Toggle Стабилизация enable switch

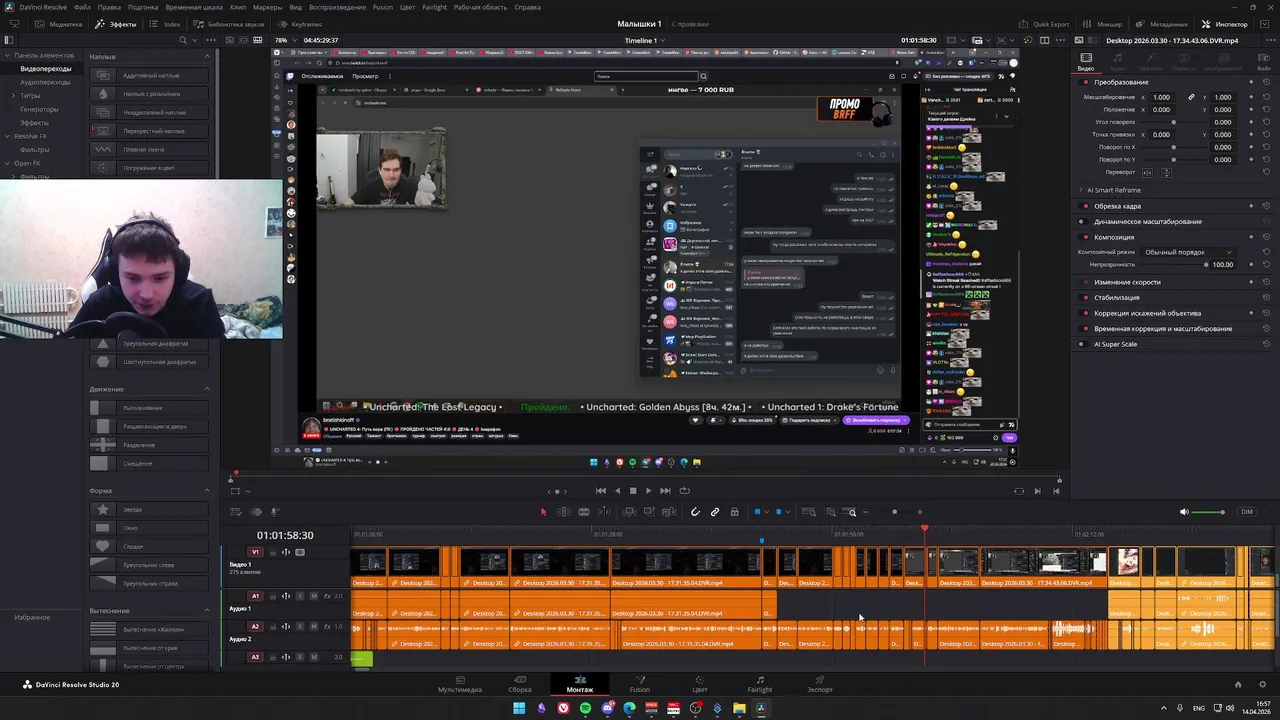[x=1084, y=297]
